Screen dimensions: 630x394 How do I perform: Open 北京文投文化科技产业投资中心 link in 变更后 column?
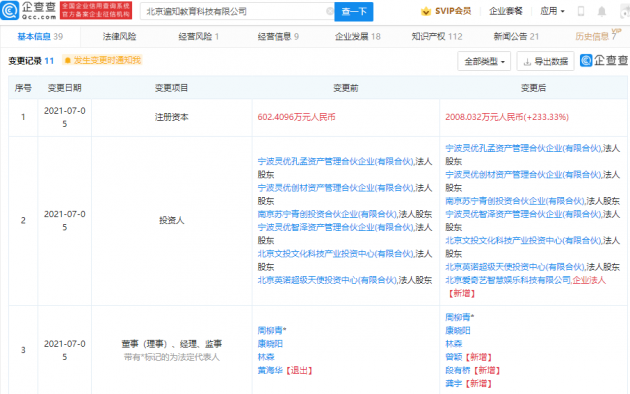523,241
